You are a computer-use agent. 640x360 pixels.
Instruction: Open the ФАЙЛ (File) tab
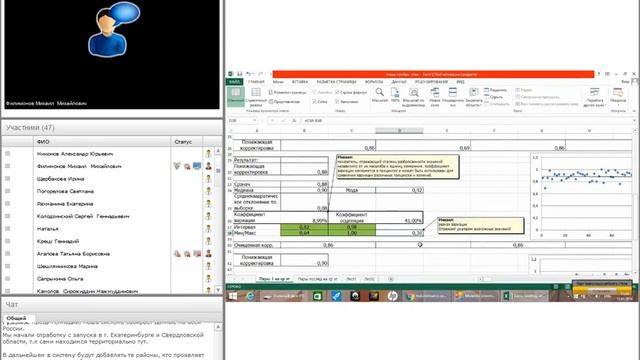pyautogui.click(x=235, y=82)
